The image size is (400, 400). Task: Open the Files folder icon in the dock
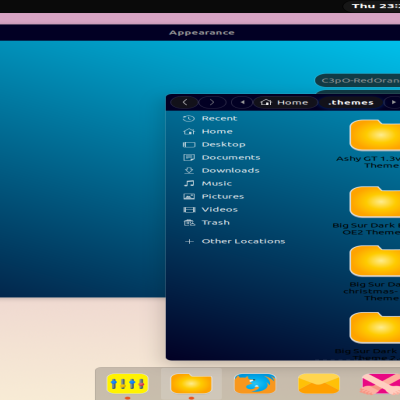[x=191, y=384]
